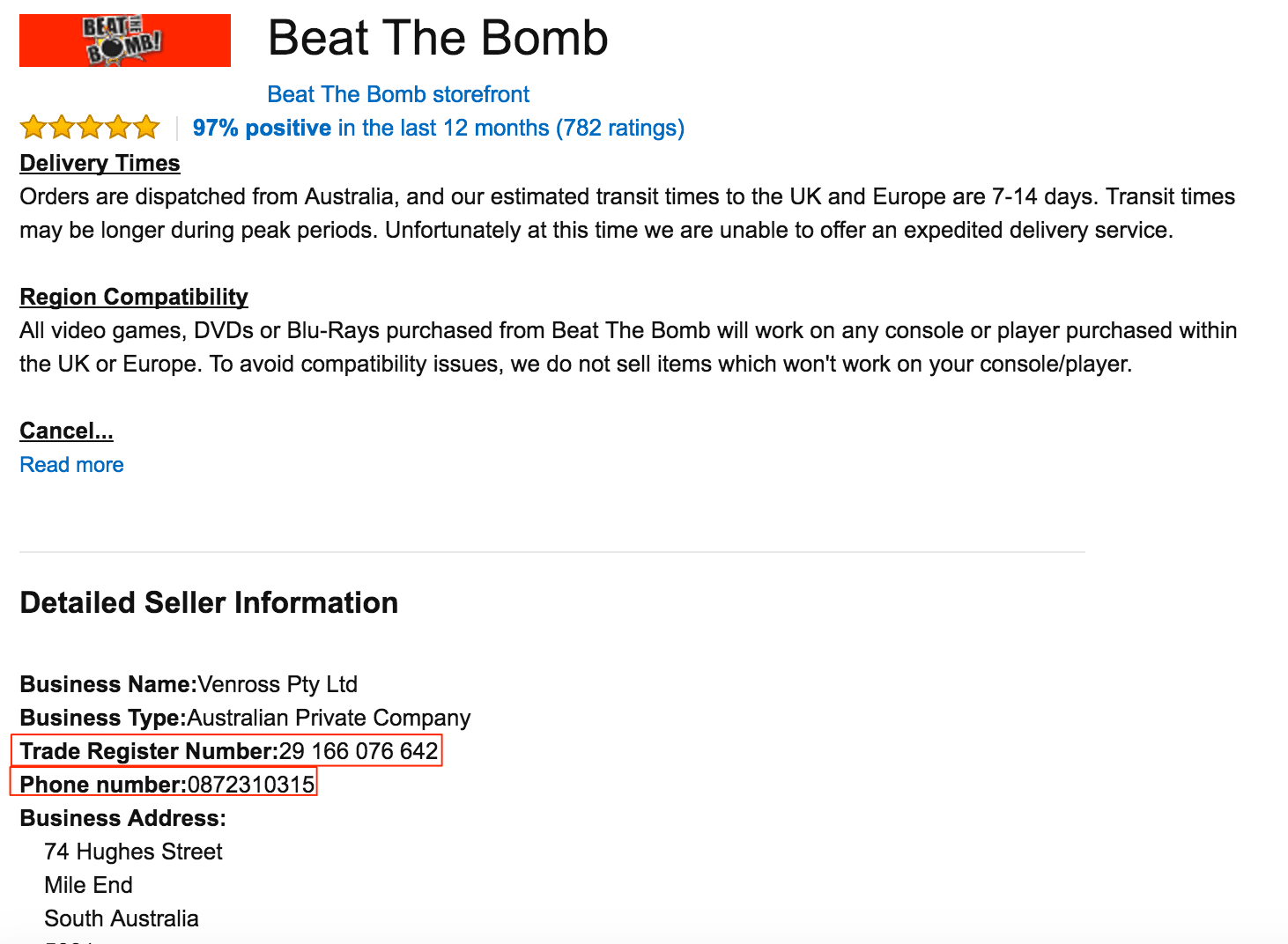Click the first gold rating star
1288x944 pixels.
coord(33,128)
